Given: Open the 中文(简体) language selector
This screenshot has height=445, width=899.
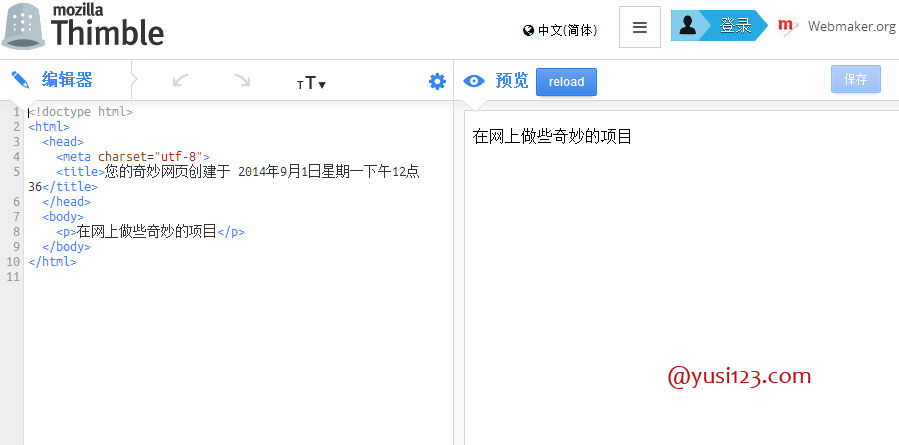Looking at the screenshot, I should click(x=560, y=30).
